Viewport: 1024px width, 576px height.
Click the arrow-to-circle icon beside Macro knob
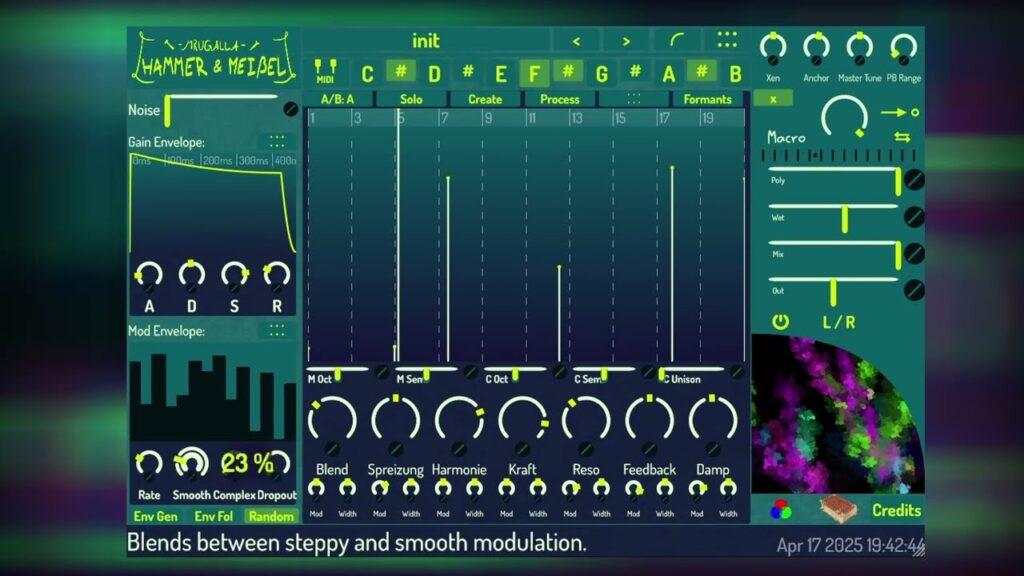click(x=901, y=113)
